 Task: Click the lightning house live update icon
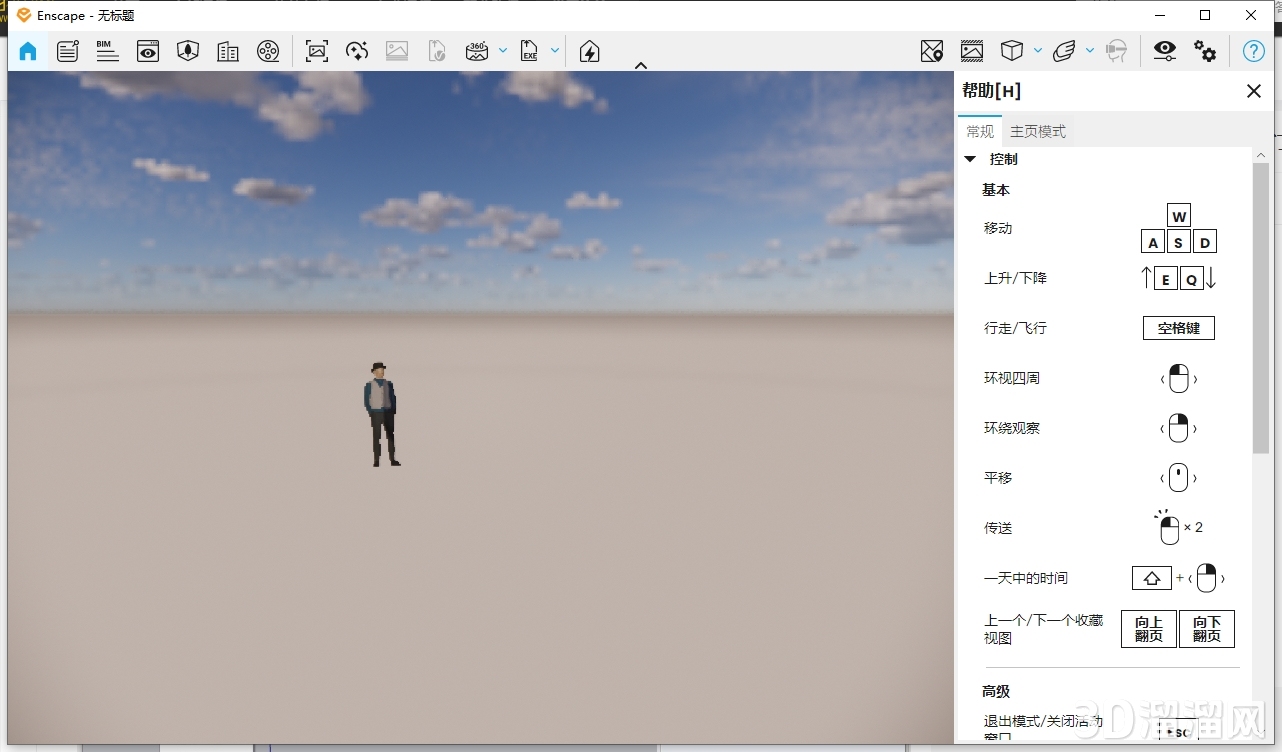tap(590, 51)
